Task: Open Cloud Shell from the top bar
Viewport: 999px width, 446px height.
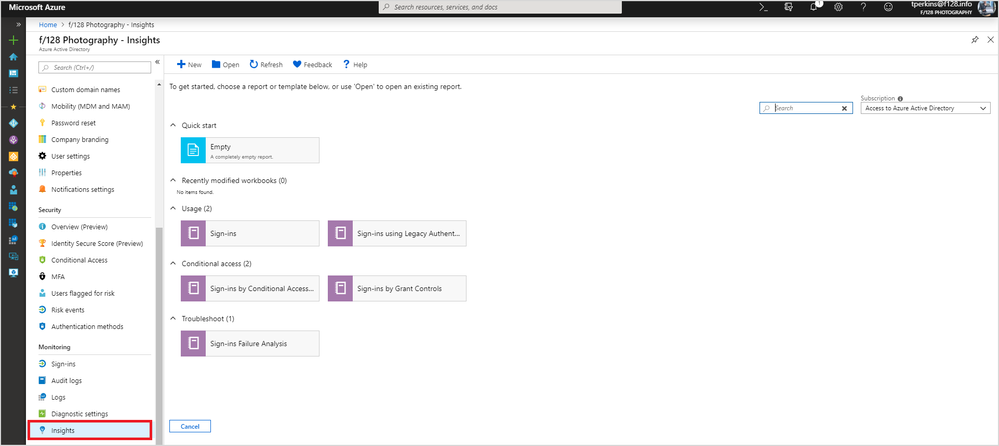Action: pyautogui.click(x=763, y=8)
